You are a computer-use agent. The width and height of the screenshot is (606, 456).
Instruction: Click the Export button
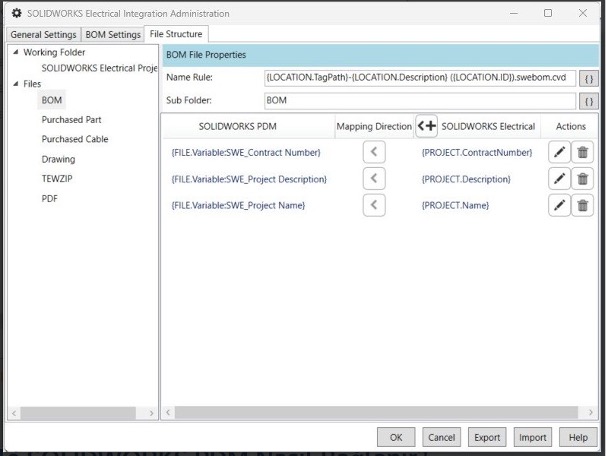(x=487, y=437)
